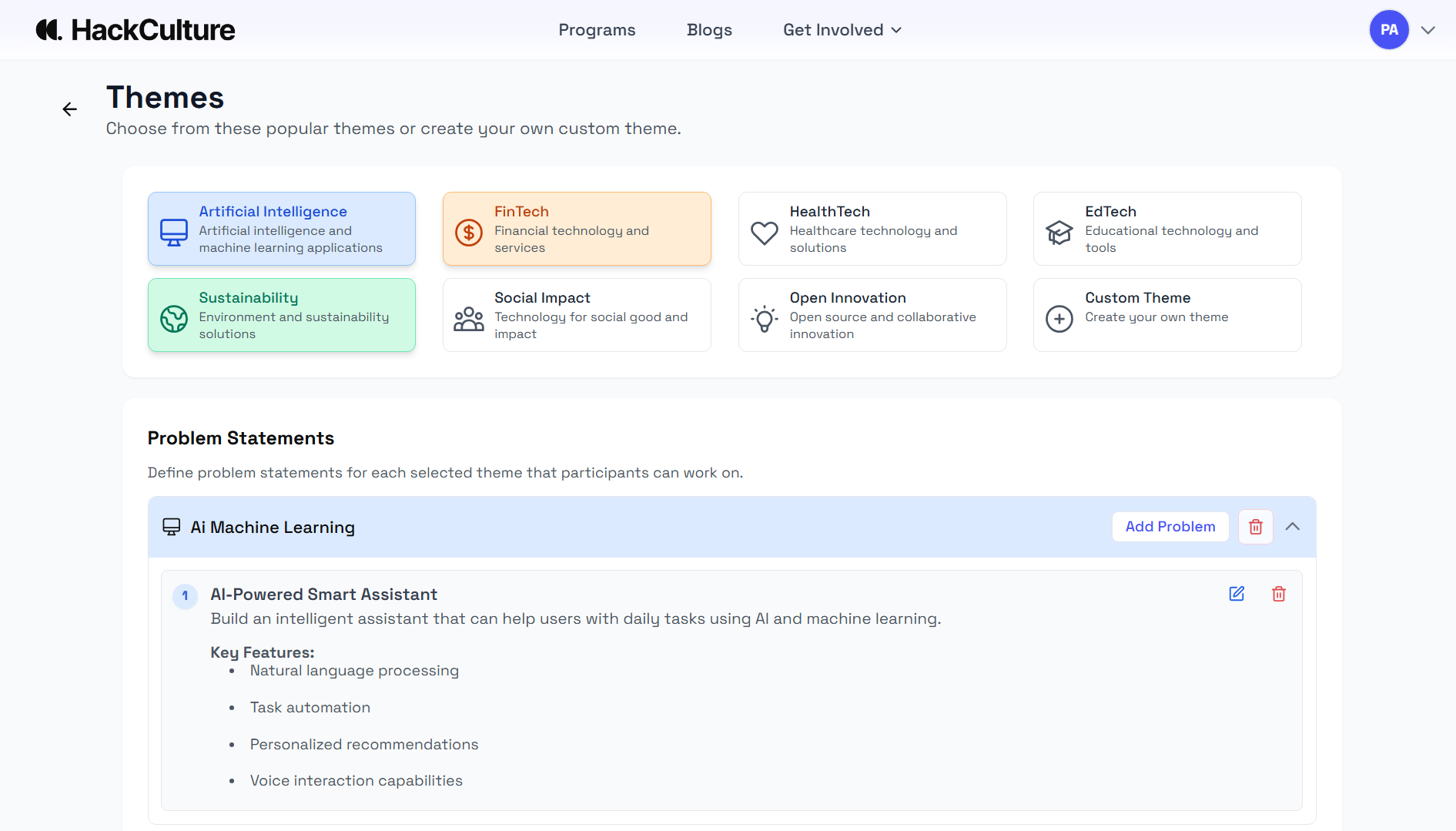Click the PA profile avatar

point(1388,30)
